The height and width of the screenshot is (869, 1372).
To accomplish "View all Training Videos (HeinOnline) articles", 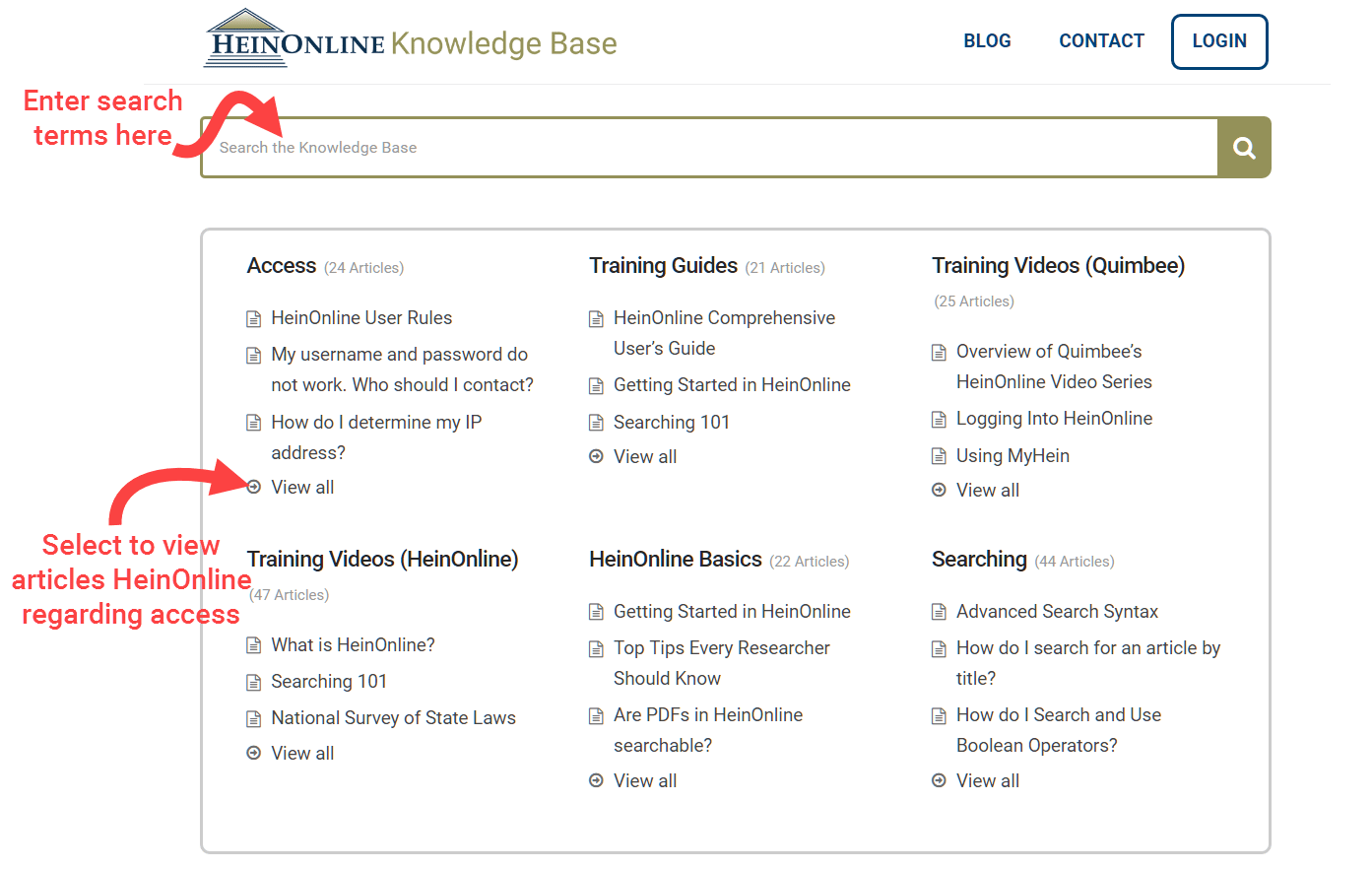I will tap(302, 753).
